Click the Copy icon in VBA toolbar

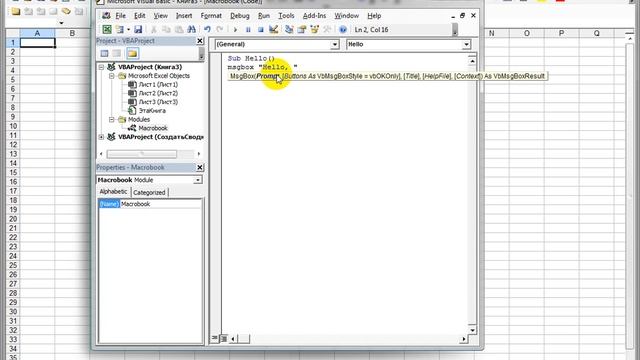pyautogui.click(x=166, y=29)
